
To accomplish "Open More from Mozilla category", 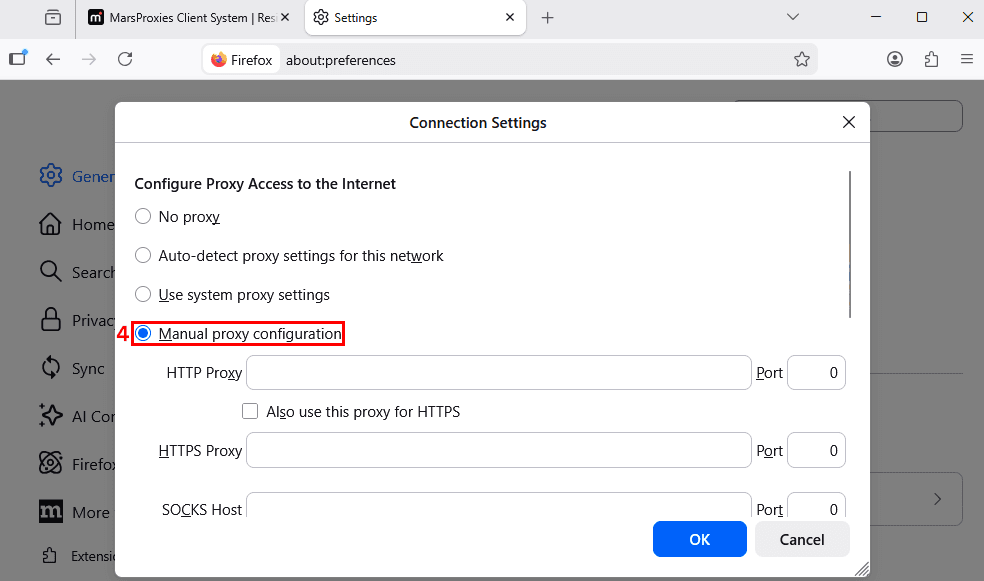I will pyautogui.click(x=74, y=512).
